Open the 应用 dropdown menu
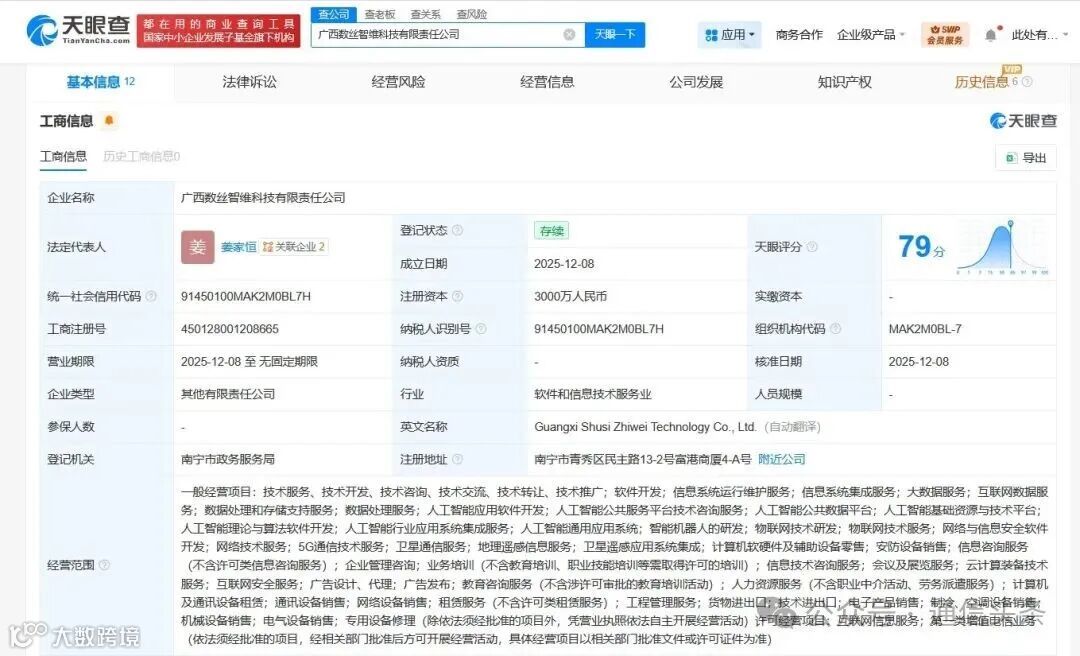 [729, 34]
